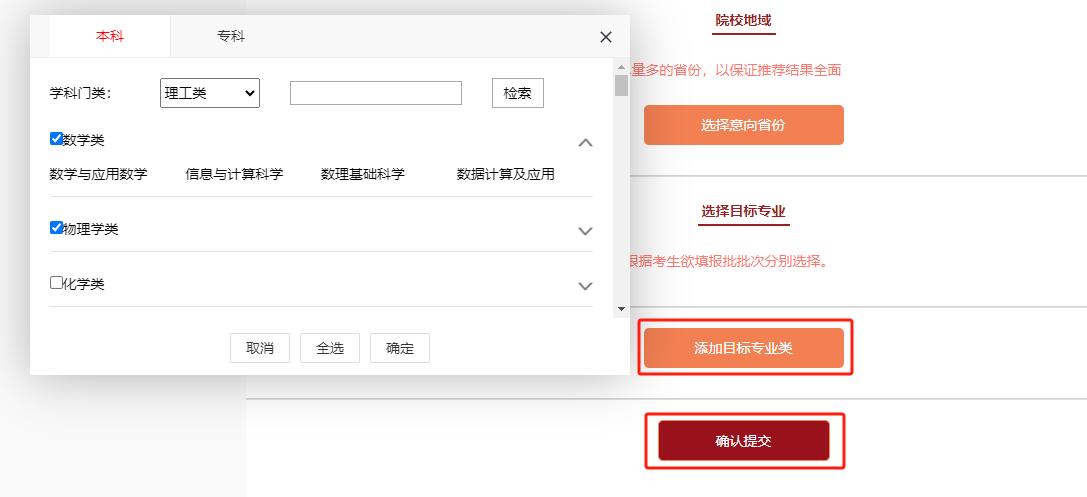
Task: Click the 确定 confirm button
Action: (400, 348)
